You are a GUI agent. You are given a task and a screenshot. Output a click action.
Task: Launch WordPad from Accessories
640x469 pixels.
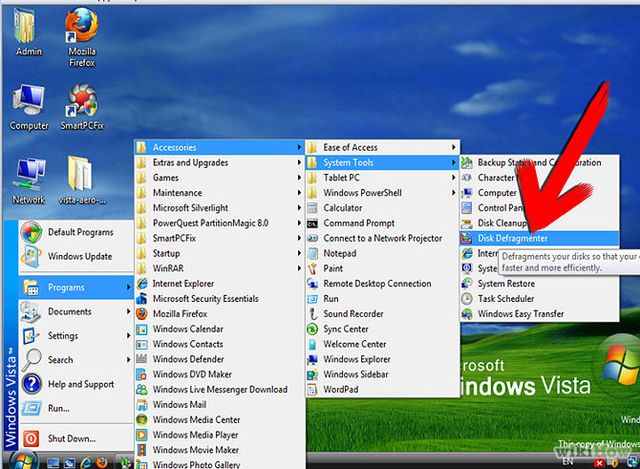382,389
